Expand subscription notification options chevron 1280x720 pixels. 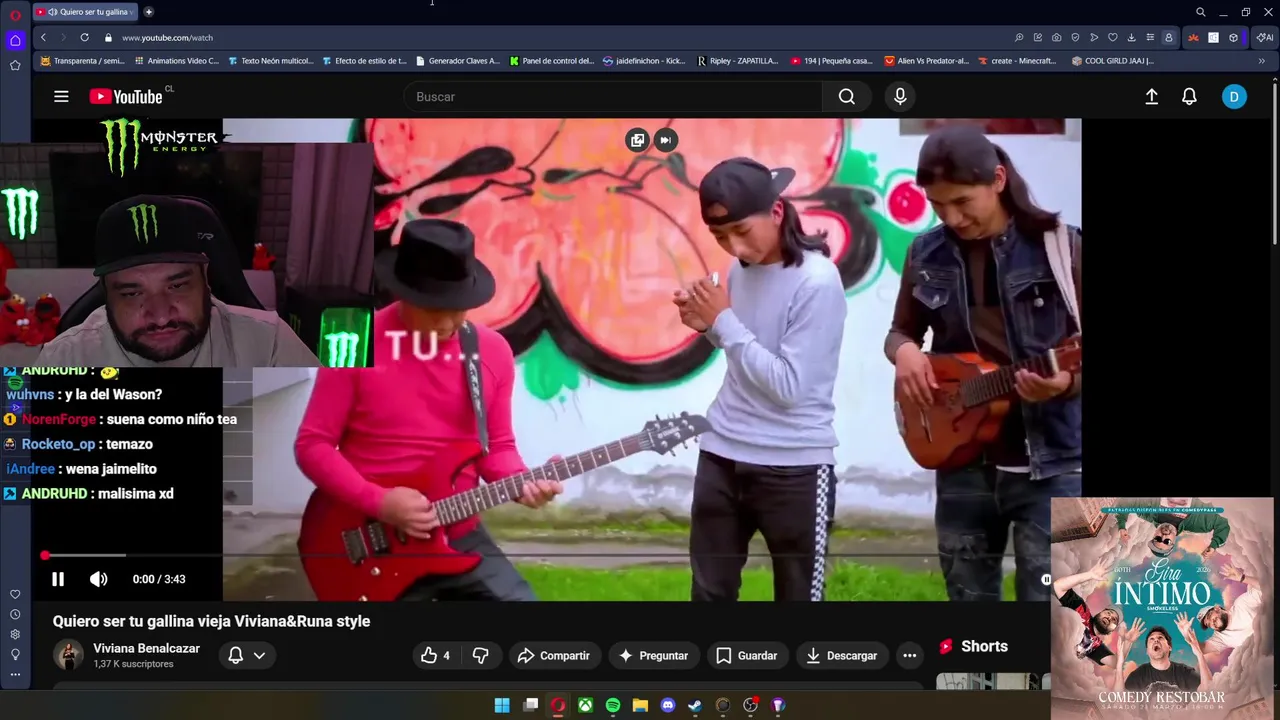pos(259,656)
